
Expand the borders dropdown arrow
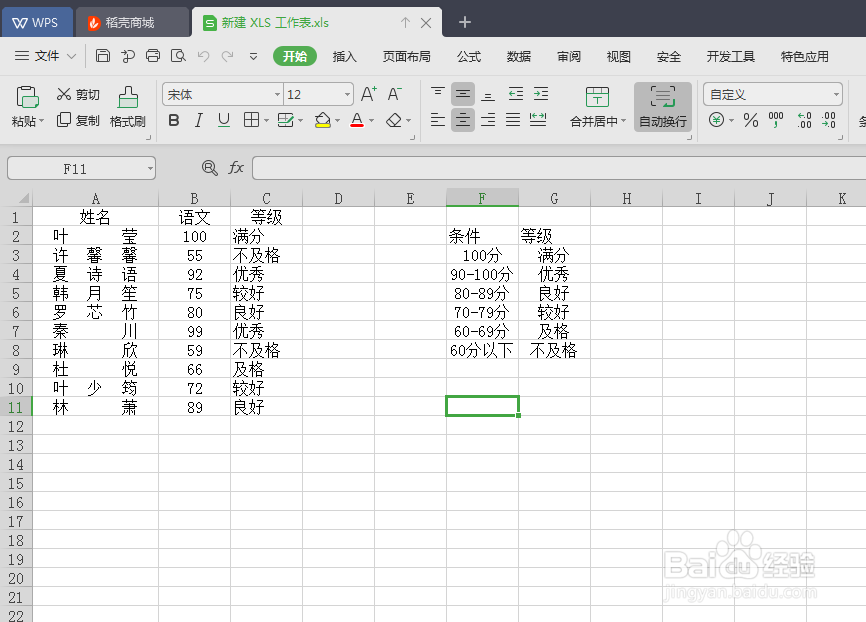tap(266, 120)
